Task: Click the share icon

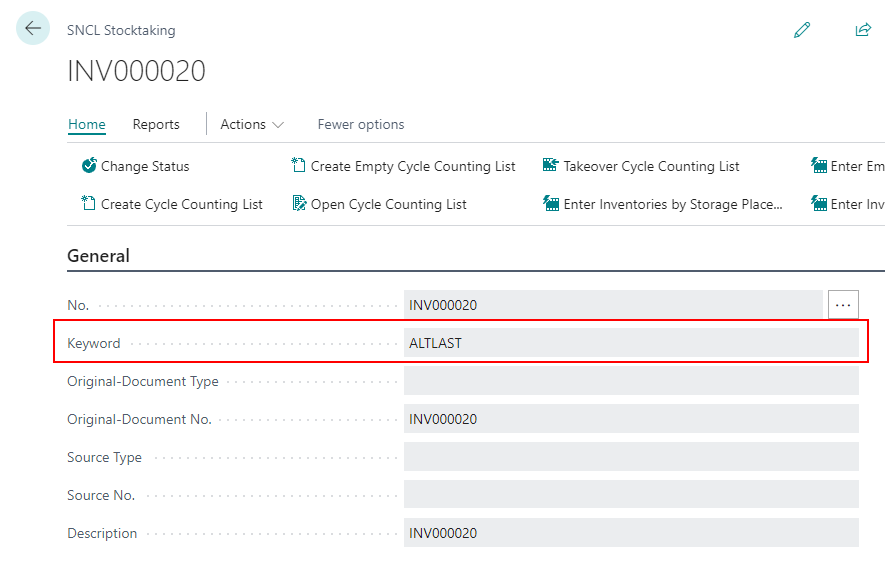Action: [863, 30]
